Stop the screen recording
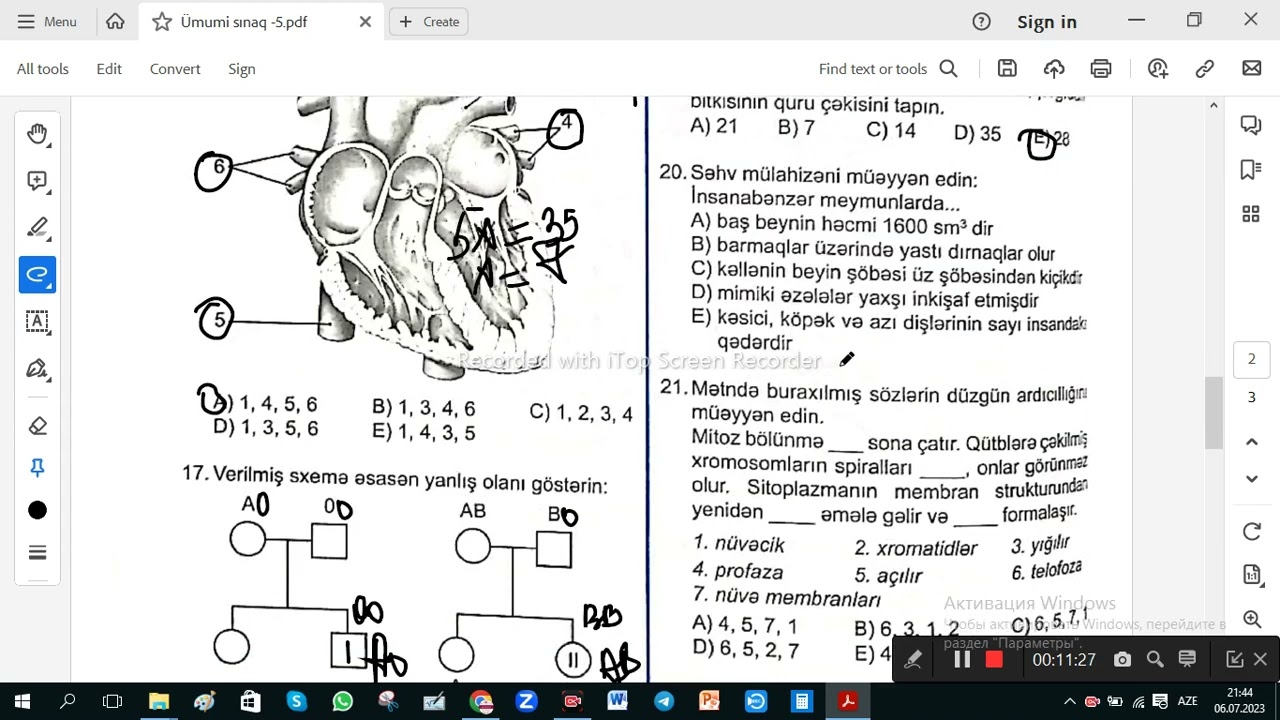This screenshot has height=720, width=1280. click(x=994, y=660)
